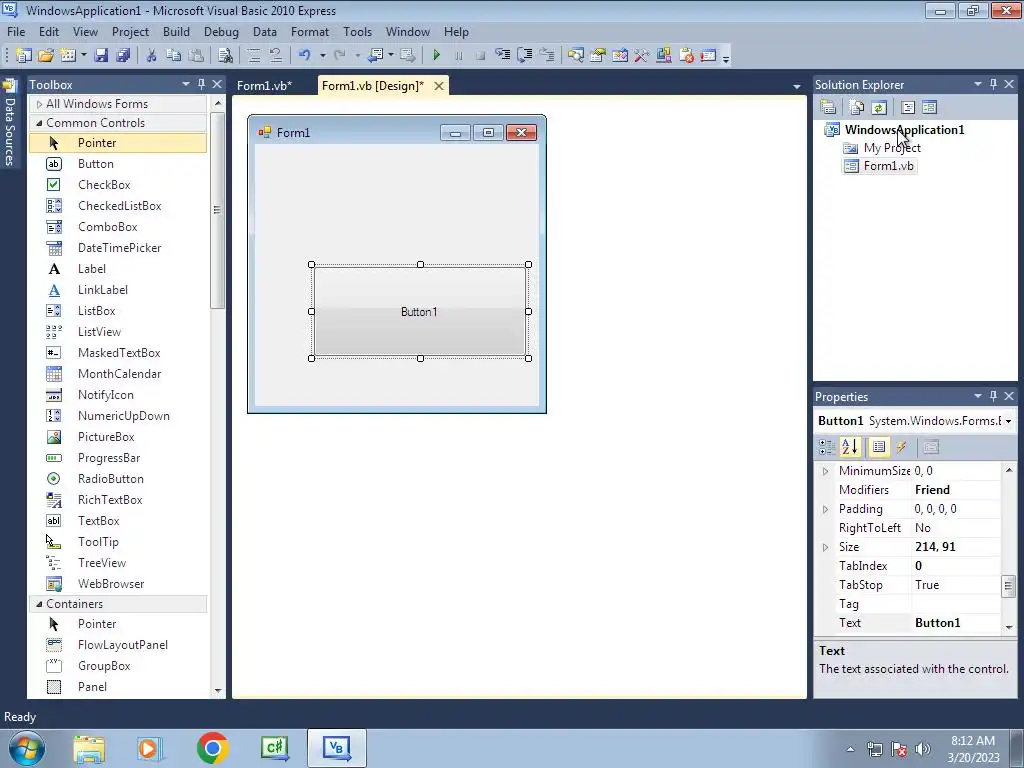Expand the Padding property row
The width and height of the screenshot is (1024, 768).
point(825,509)
